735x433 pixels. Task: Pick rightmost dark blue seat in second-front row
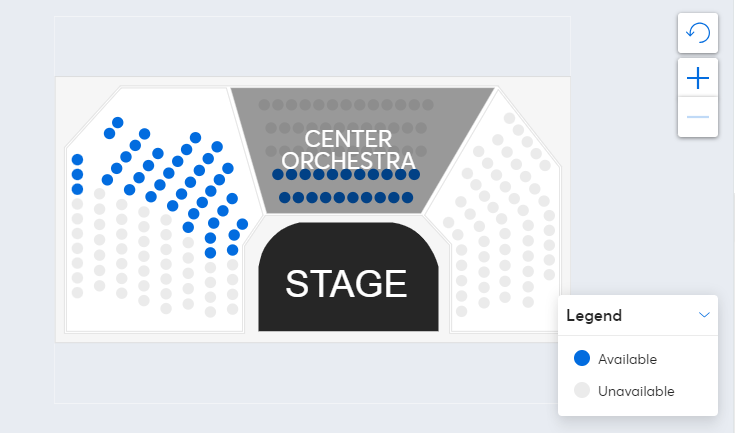(x=414, y=175)
